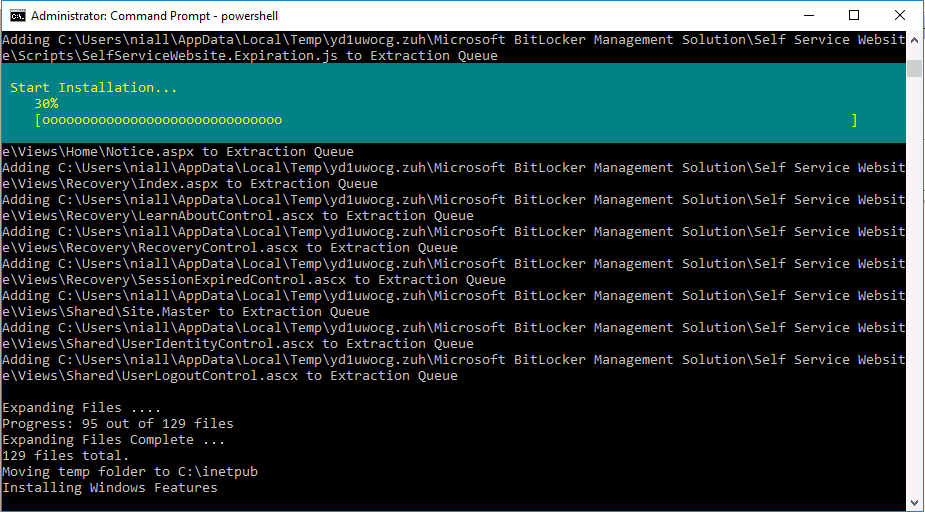Open the Command Prompt system menu icon
This screenshot has width=925, height=512.
(x=18, y=15)
